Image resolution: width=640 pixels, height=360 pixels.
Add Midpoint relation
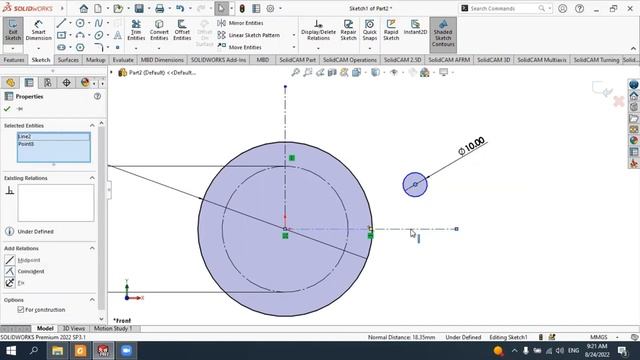[x=23, y=260]
